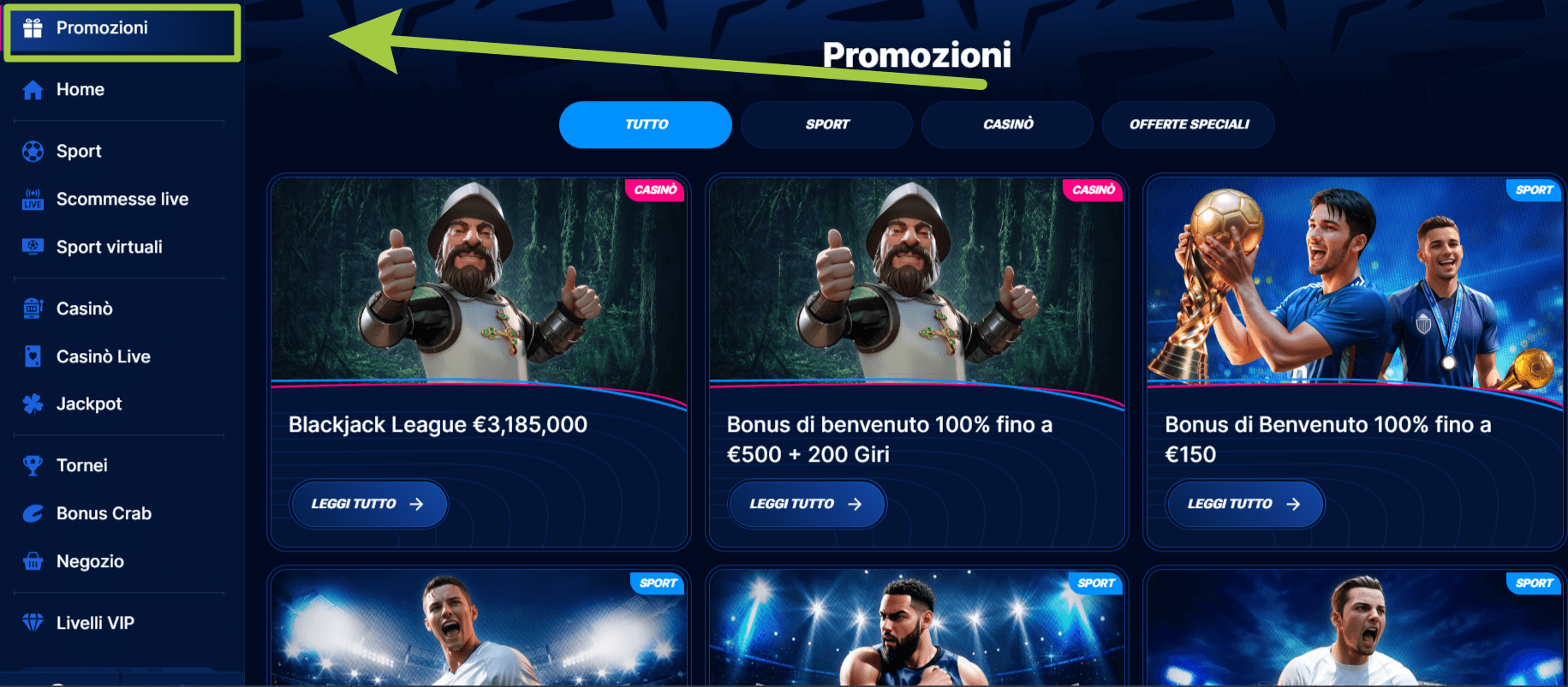
Task: Click LEGGI TUTTO under Blackjack League
Action: click(x=368, y=504)
